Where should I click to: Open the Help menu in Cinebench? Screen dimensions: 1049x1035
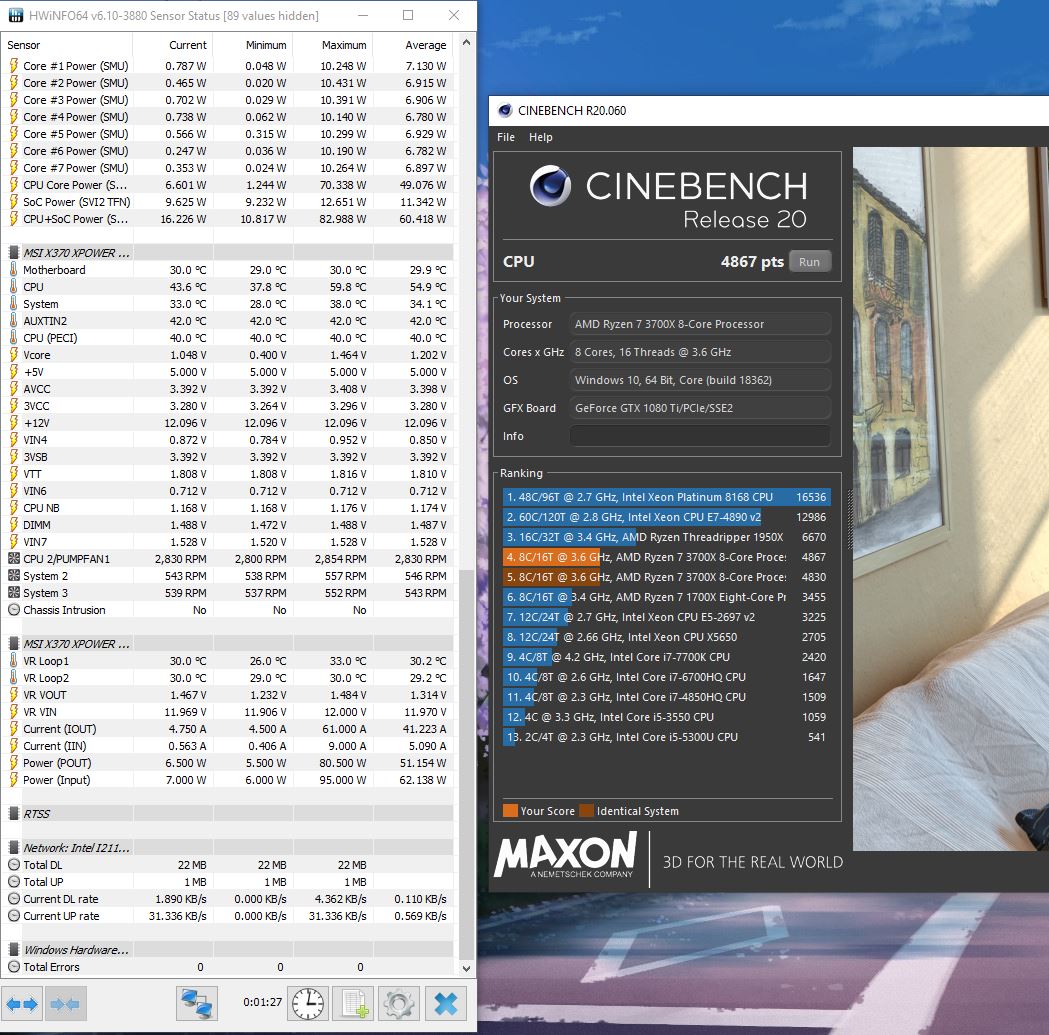point(541,136)
